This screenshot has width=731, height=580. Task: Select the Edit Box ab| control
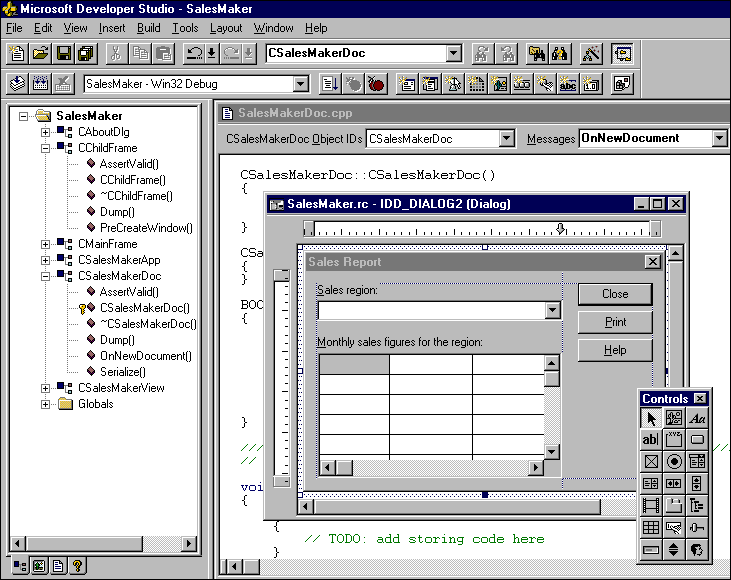coord(651,440)
